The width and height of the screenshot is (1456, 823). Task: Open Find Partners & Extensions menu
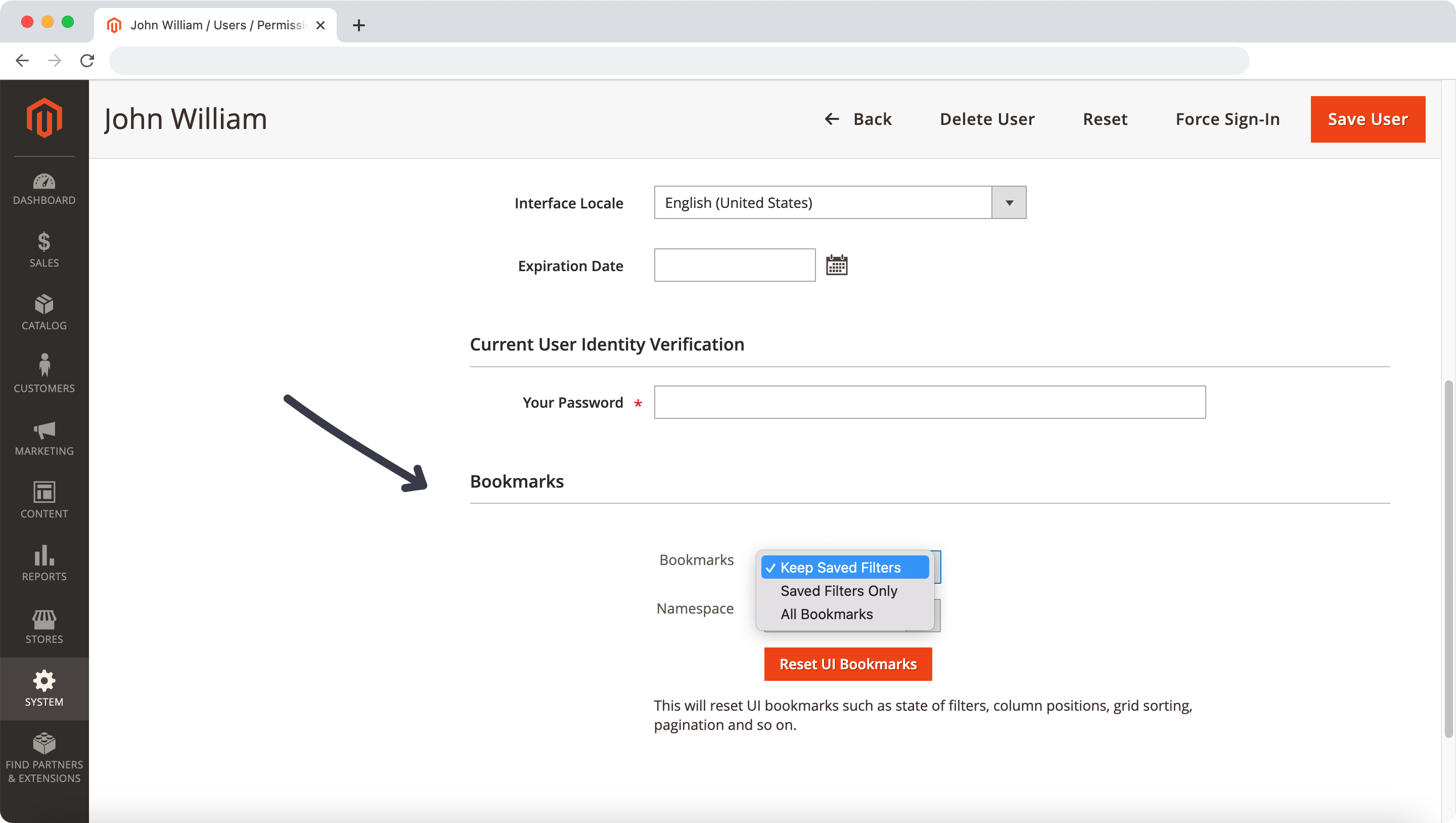pyautogui.click(x=44, y=758)
